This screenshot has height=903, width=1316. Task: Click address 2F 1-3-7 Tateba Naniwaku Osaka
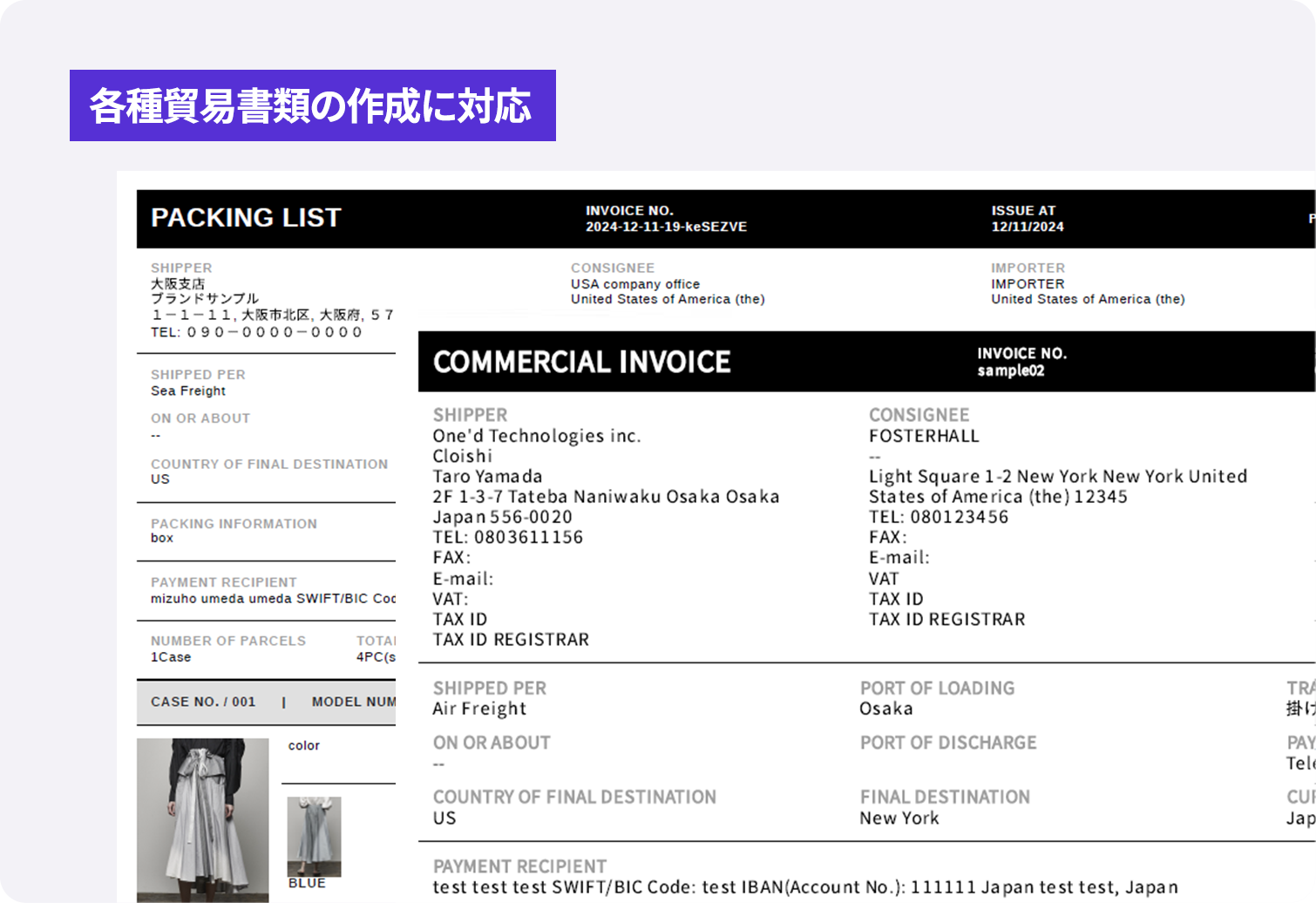pyautogui.click(x=607, y=497)
